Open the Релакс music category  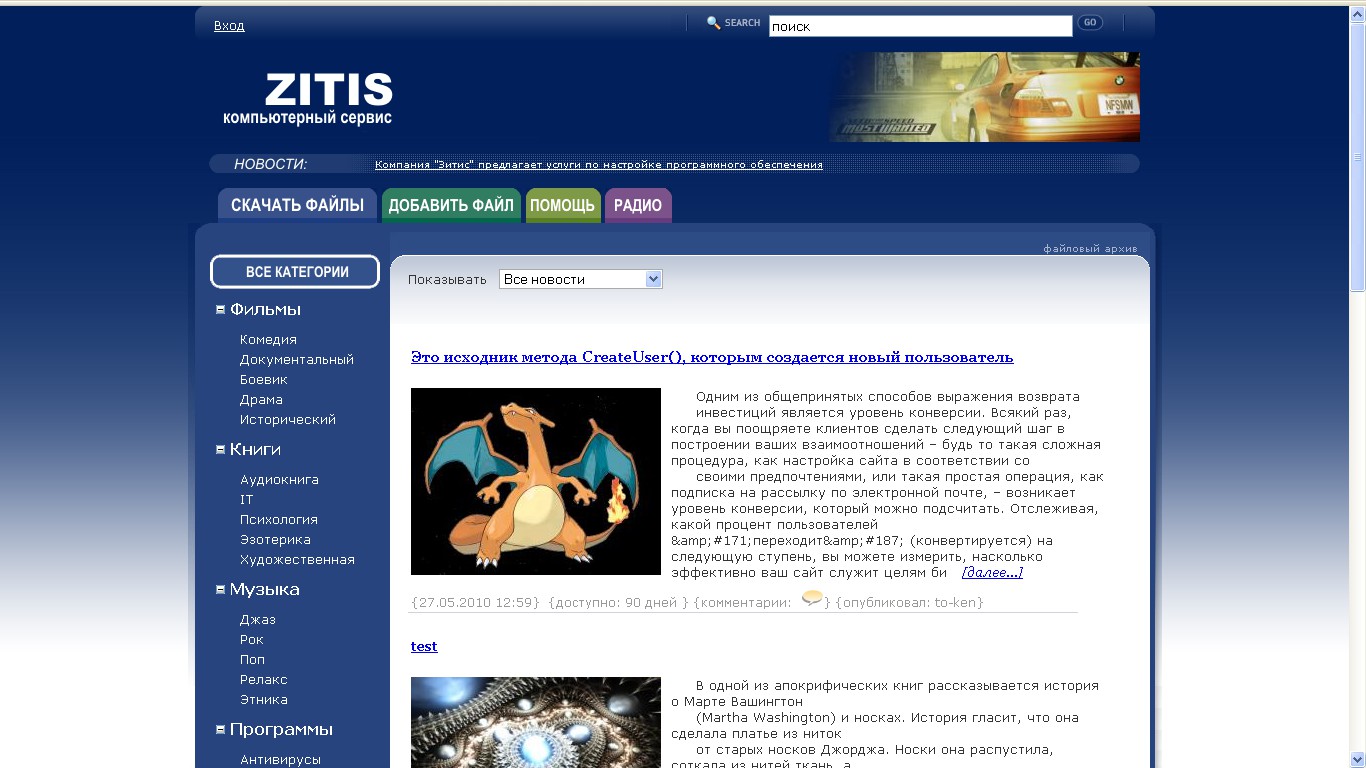(x=264, y=680)
